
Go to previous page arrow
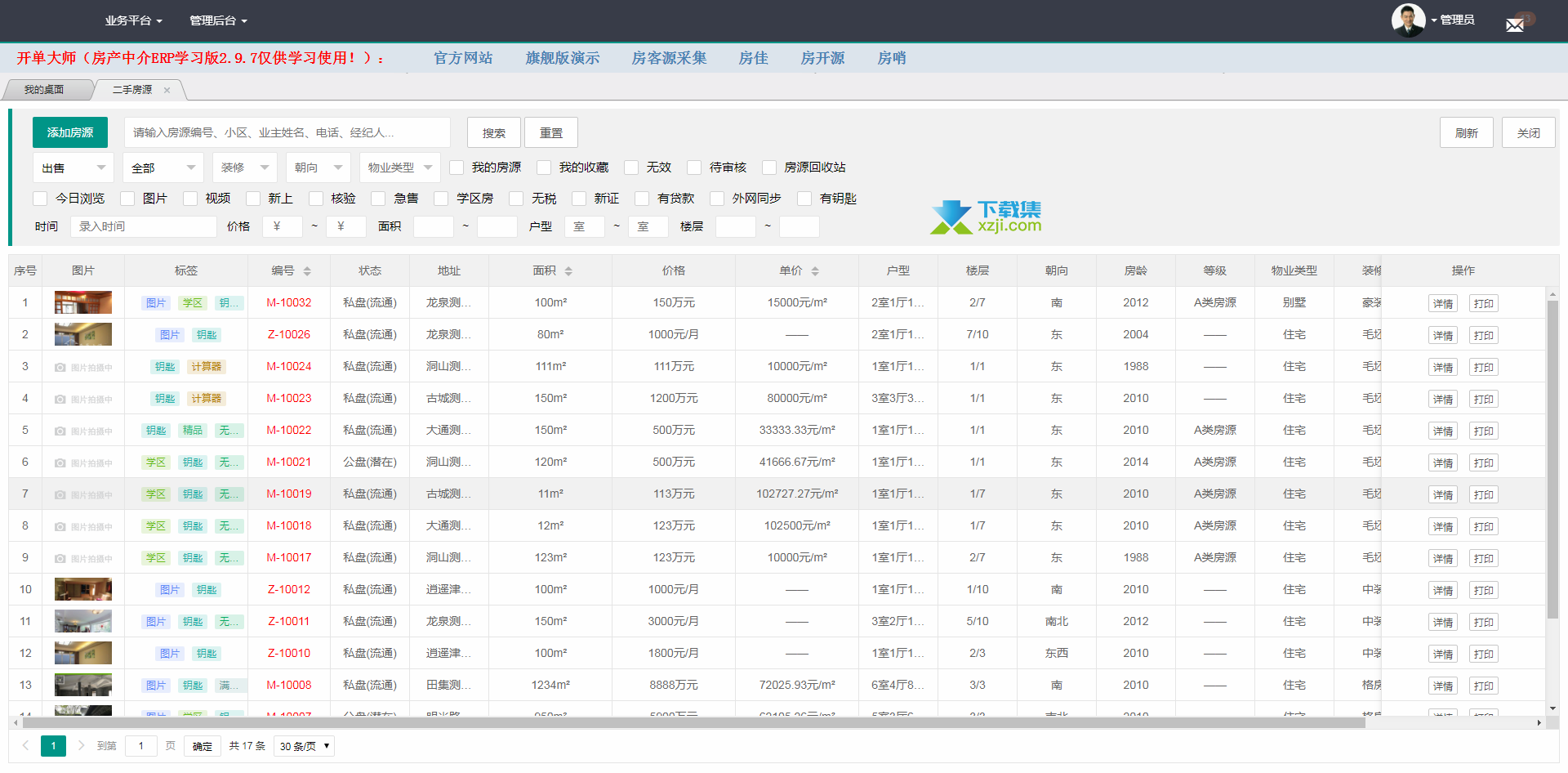(25, 745)
